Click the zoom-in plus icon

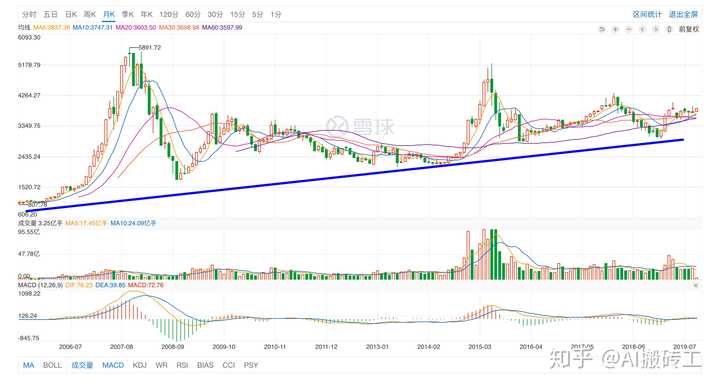[x=615, y=29]
